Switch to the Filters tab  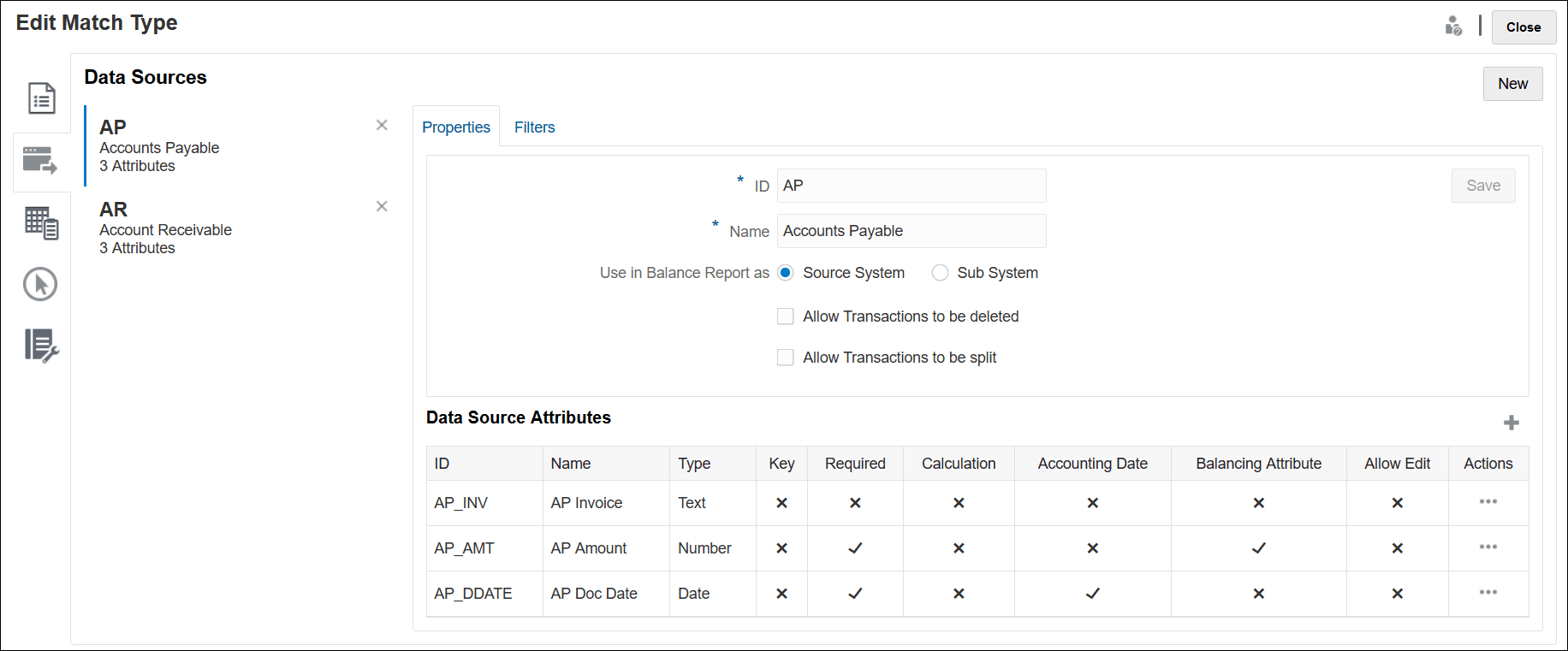[x=534, y=127]
